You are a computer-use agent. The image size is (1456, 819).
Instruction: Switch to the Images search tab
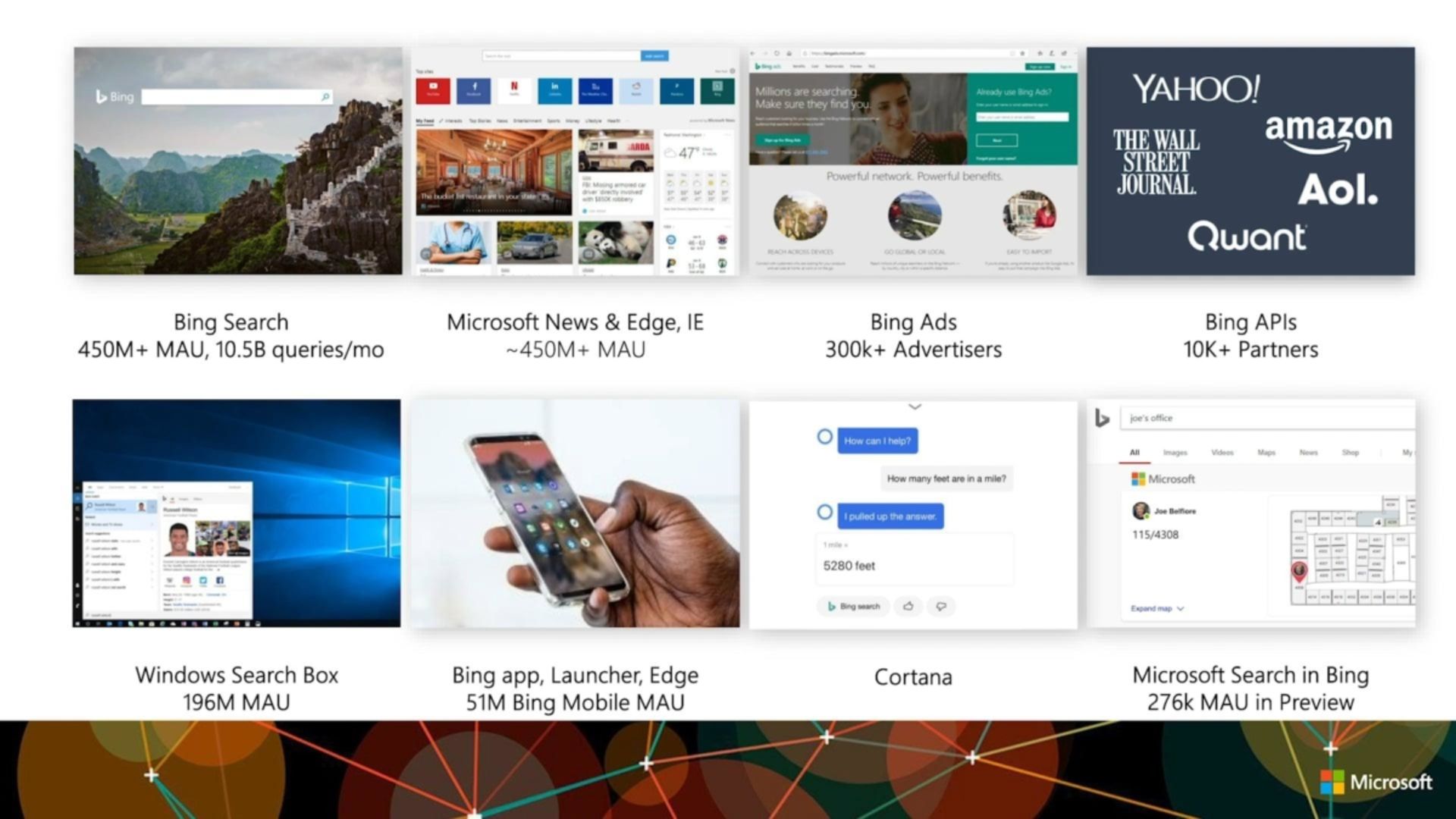[1175, 453]
